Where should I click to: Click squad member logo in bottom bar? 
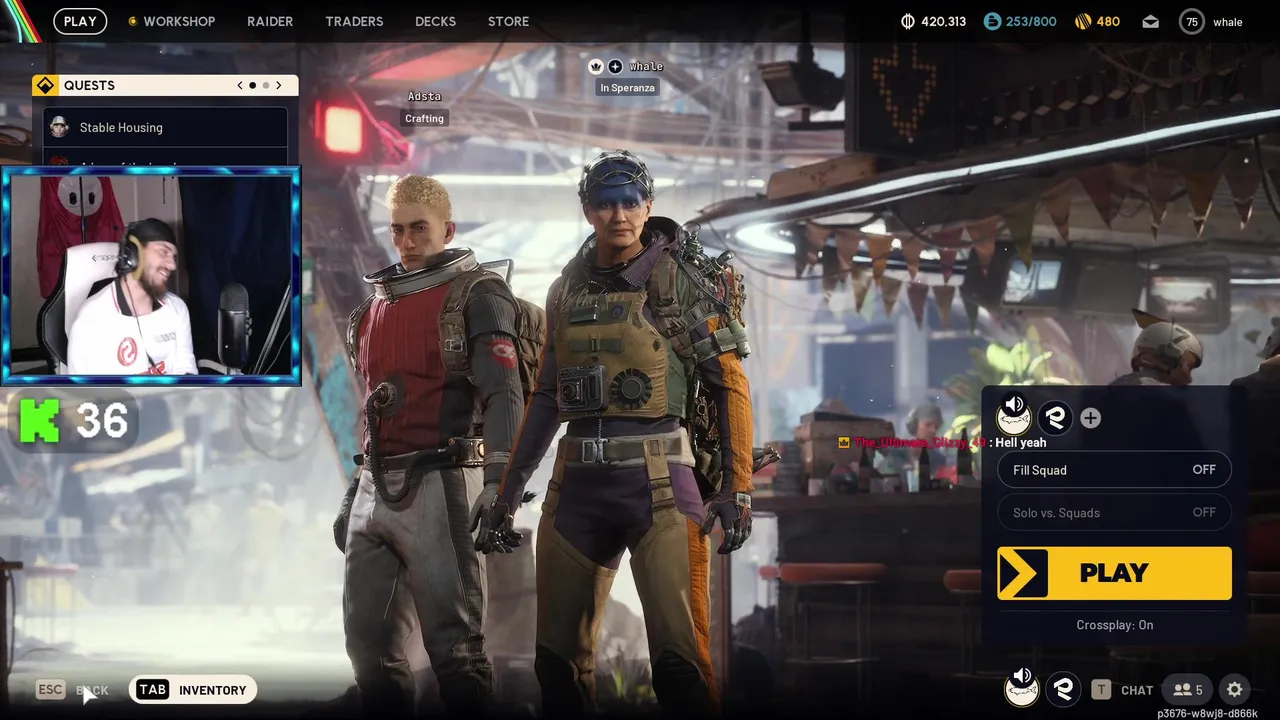pyautogui.click(x=1063, y=689)
